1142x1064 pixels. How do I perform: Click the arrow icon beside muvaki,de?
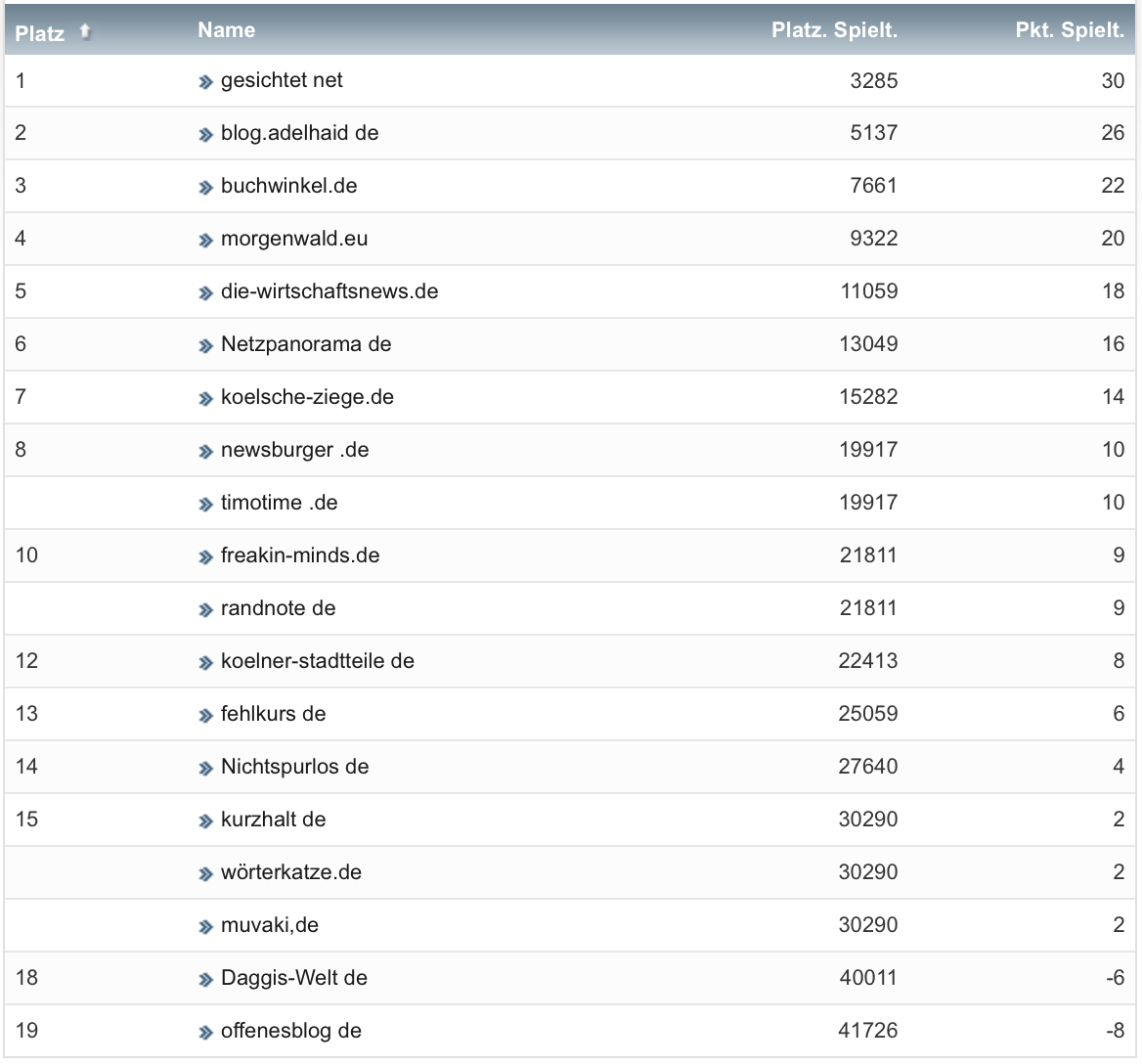tap(205, 927)
